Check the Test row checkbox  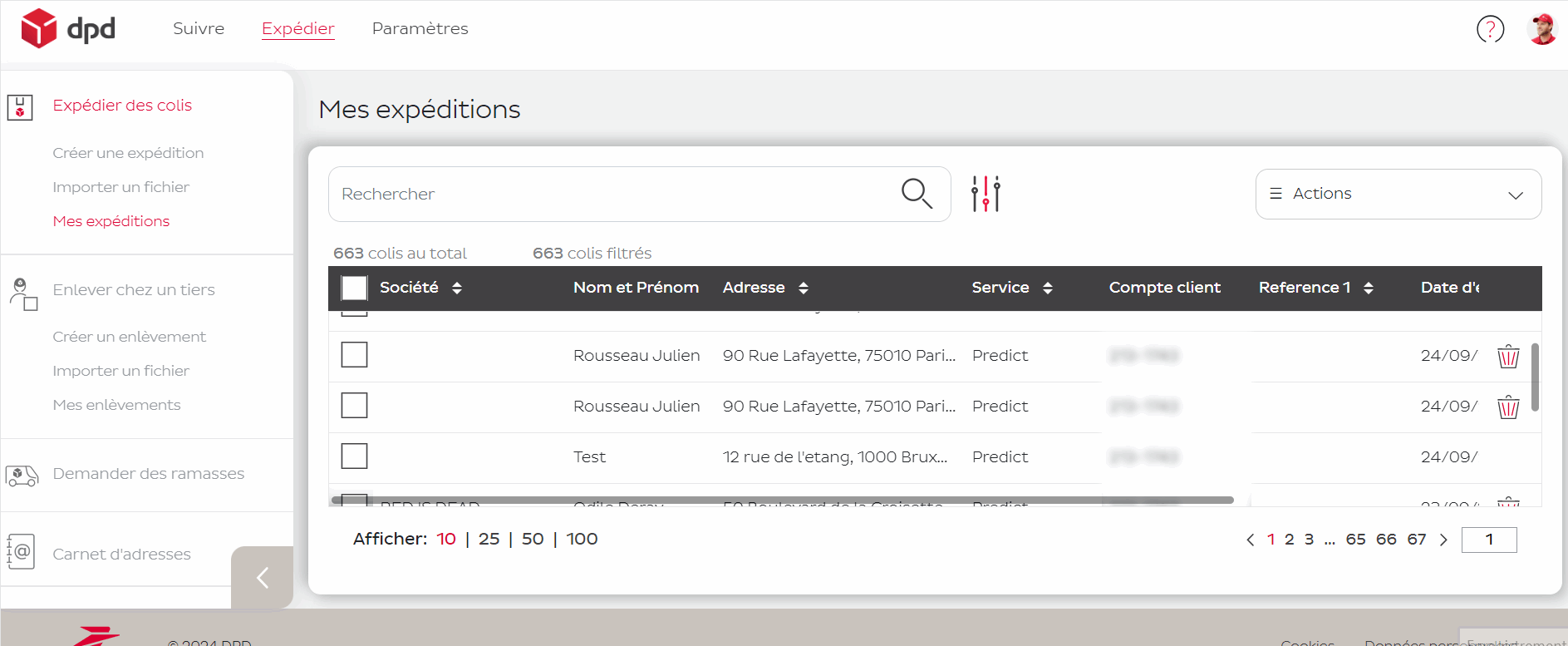pos(355,456)
